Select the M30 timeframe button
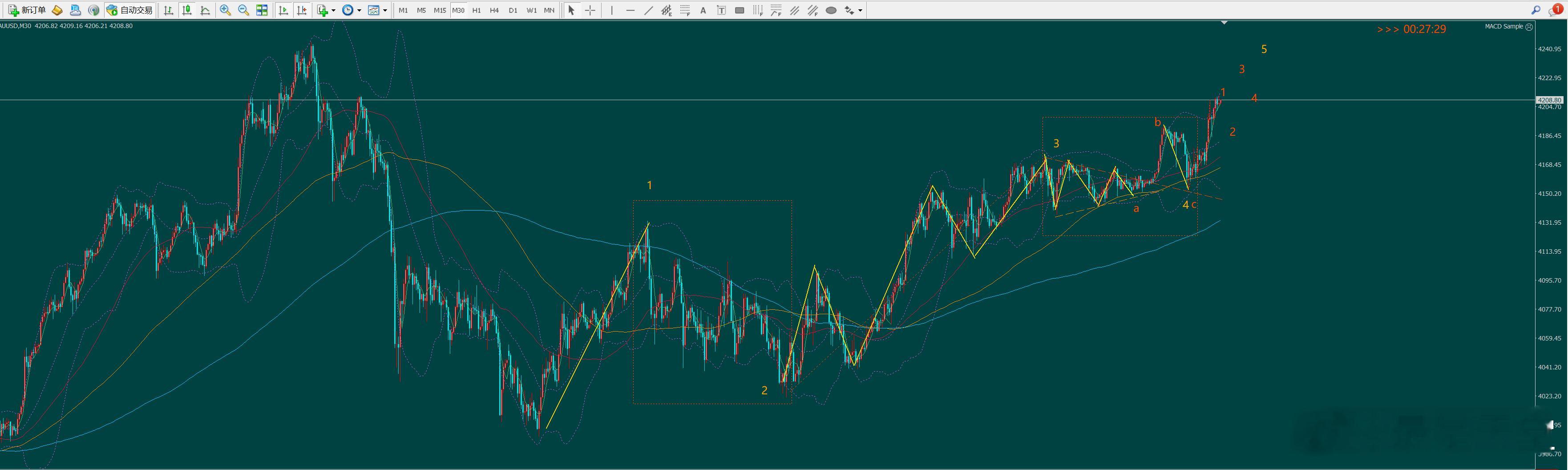Image resolution: width=1568 pixels, height=470 pixels. [x=458, y=10]
